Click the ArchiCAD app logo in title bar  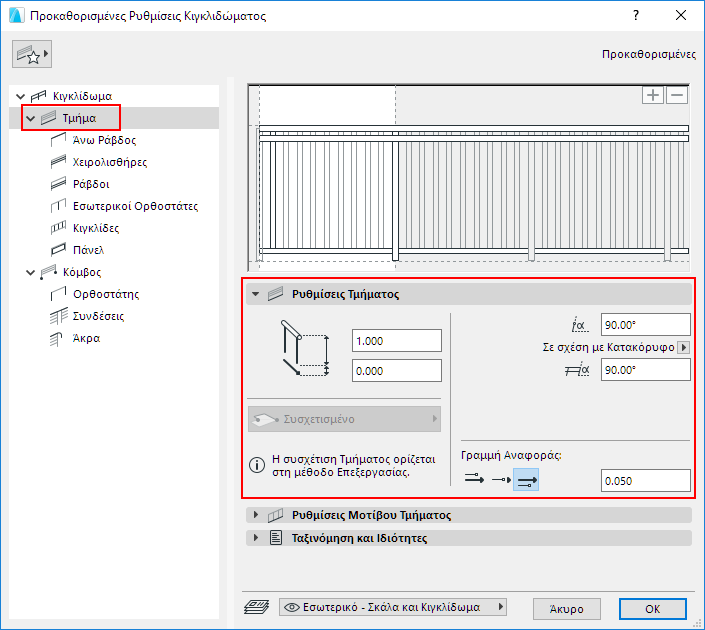[x=16, y=16]
